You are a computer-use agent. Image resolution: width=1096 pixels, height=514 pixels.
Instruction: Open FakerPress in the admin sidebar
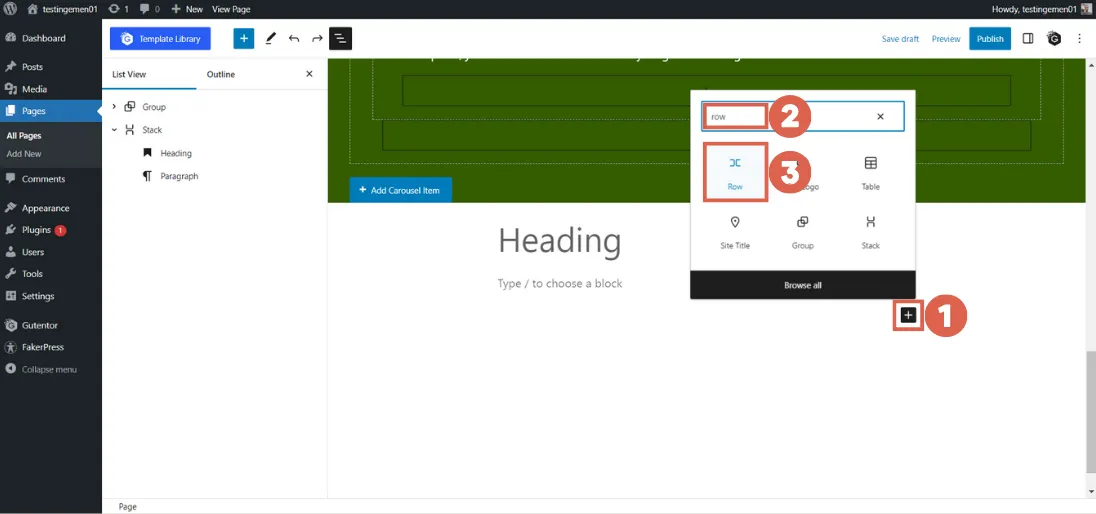[43, 348]
